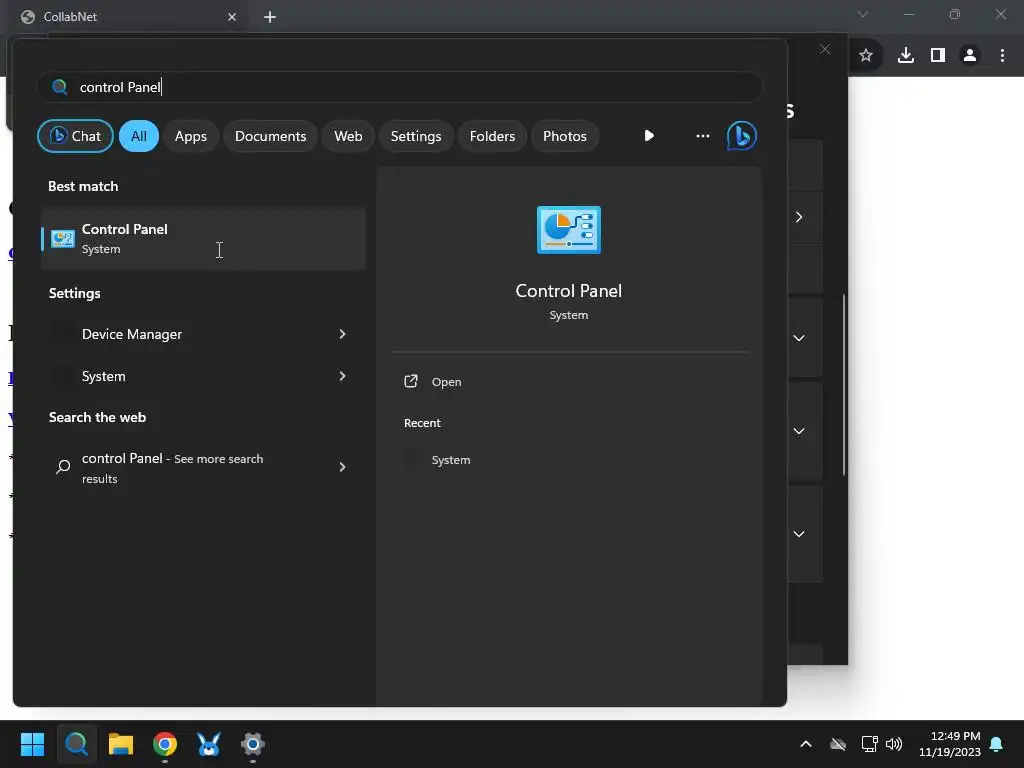Viewport: 1024px width, 768px height.
Task: Expand the control Panel web search chevron
Action: [342, 466]
